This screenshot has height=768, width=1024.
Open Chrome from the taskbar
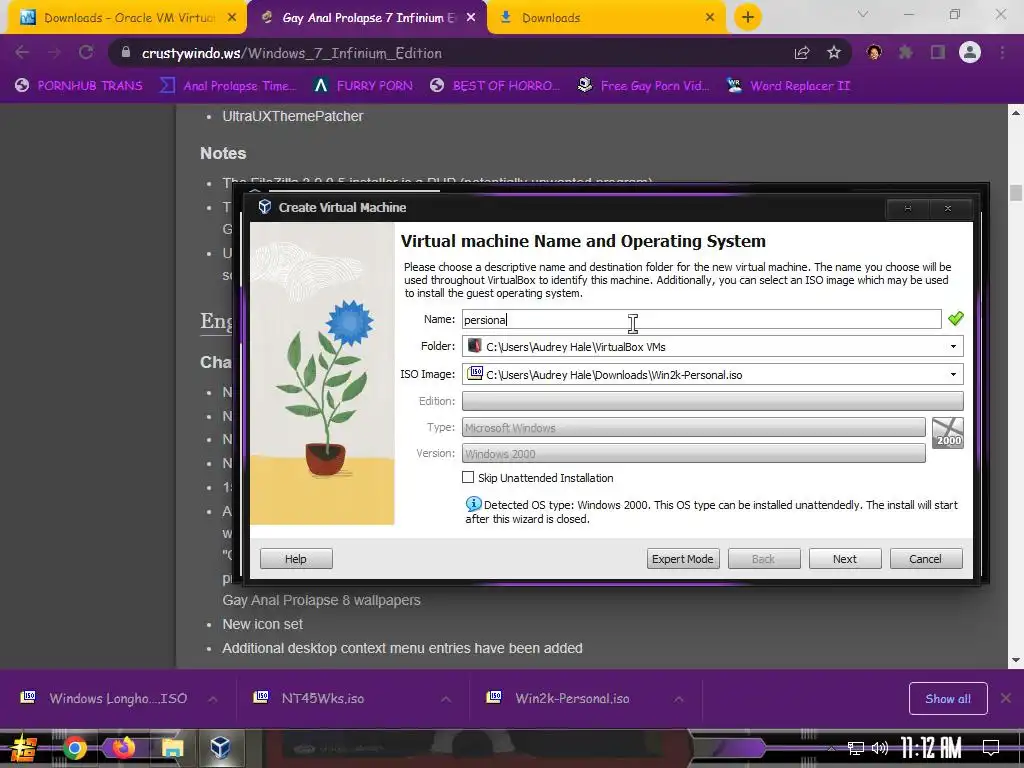pos(74,748)
